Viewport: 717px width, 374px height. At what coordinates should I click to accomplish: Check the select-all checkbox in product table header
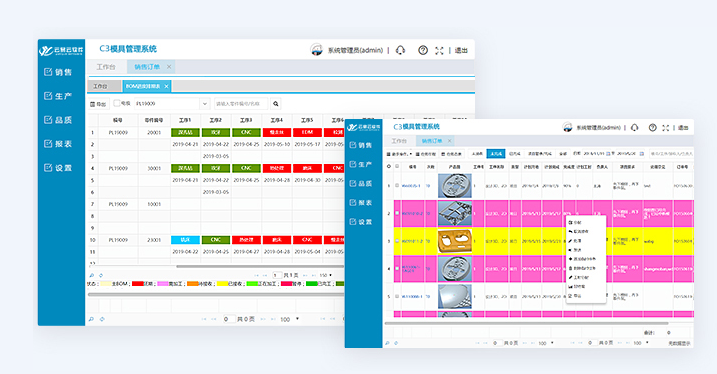pos(397,166)
